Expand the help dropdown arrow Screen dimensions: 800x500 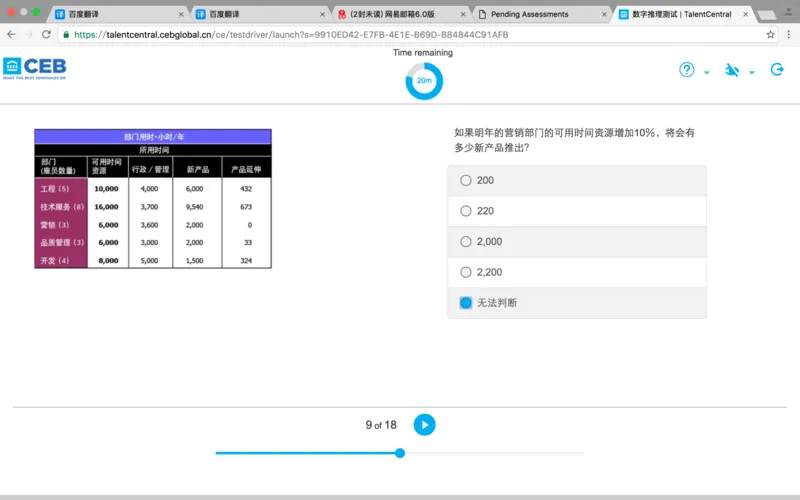(707, 72)
